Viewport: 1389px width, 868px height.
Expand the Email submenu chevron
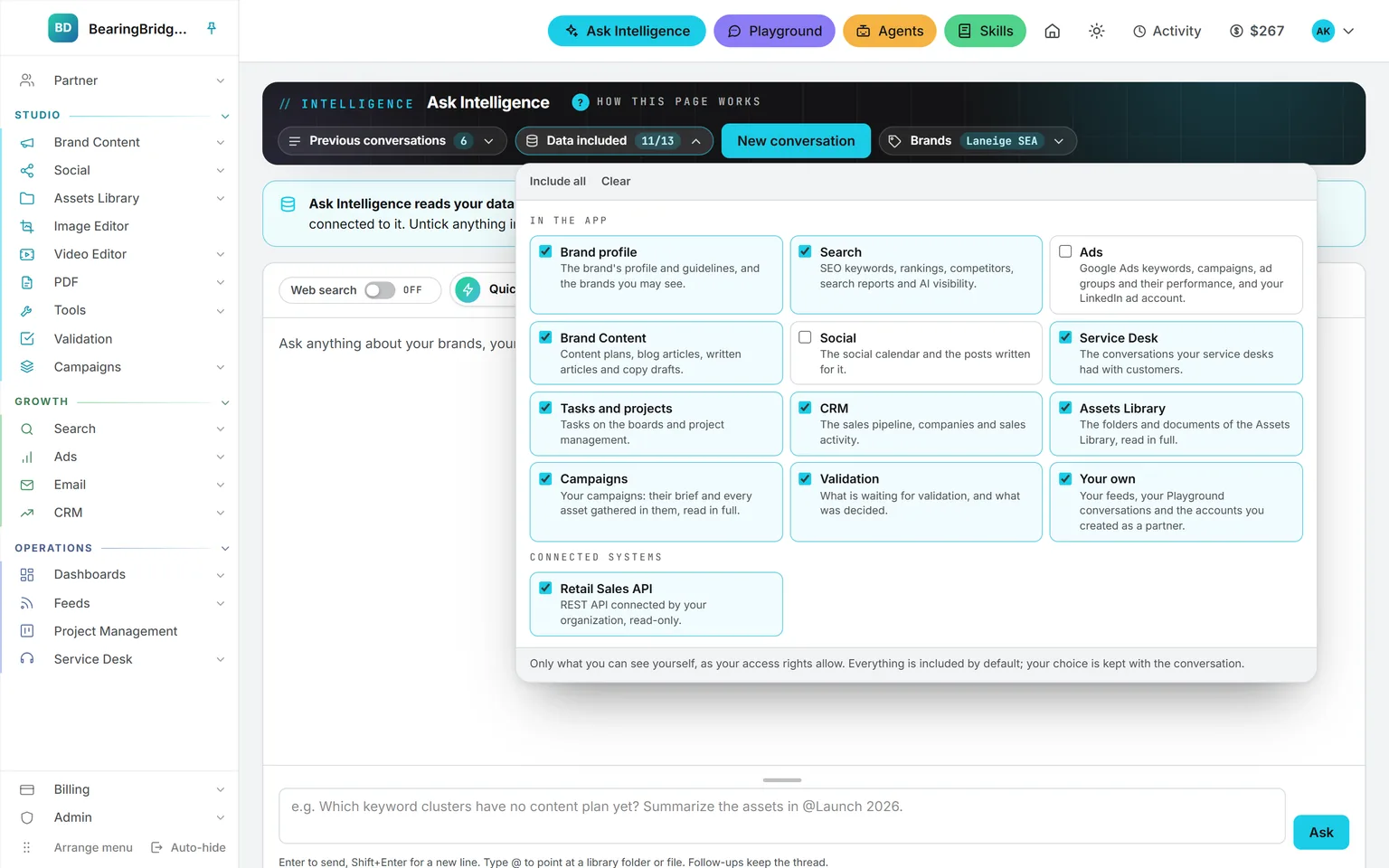pyautogui.click(x=220, y=485)
